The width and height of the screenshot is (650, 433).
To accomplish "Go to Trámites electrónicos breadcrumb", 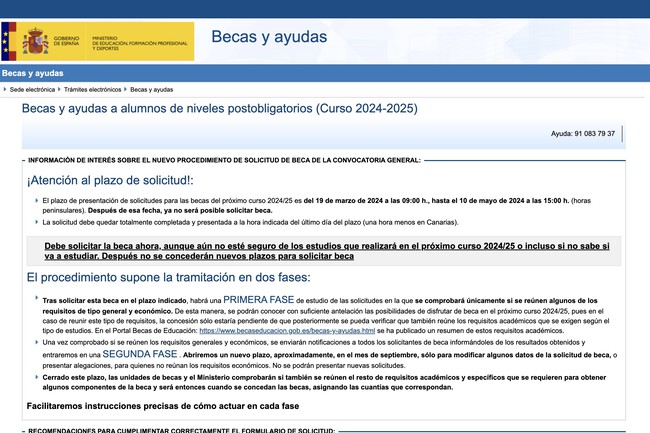I will (96, 90).
